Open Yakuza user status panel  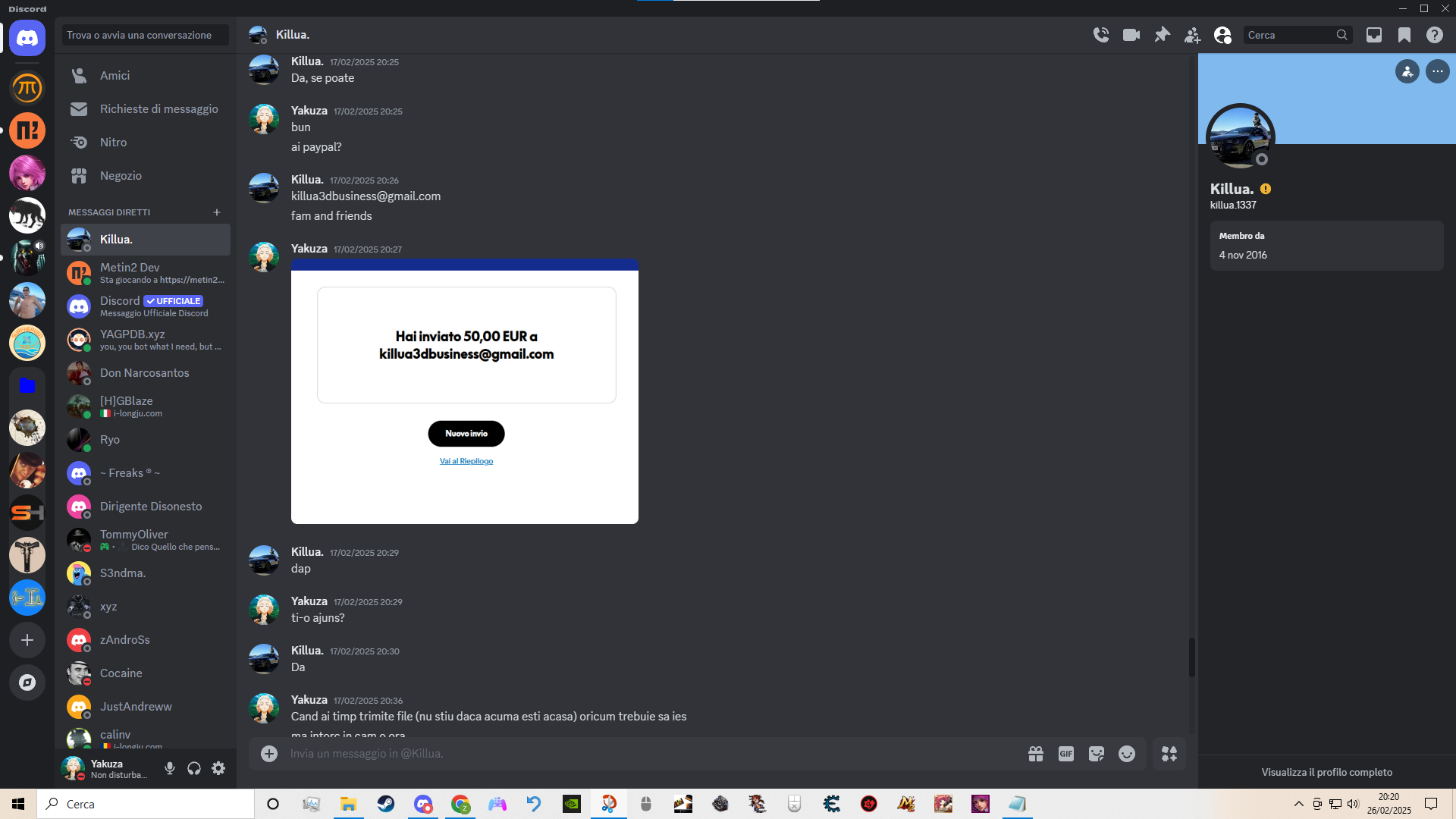click(108, 768)
